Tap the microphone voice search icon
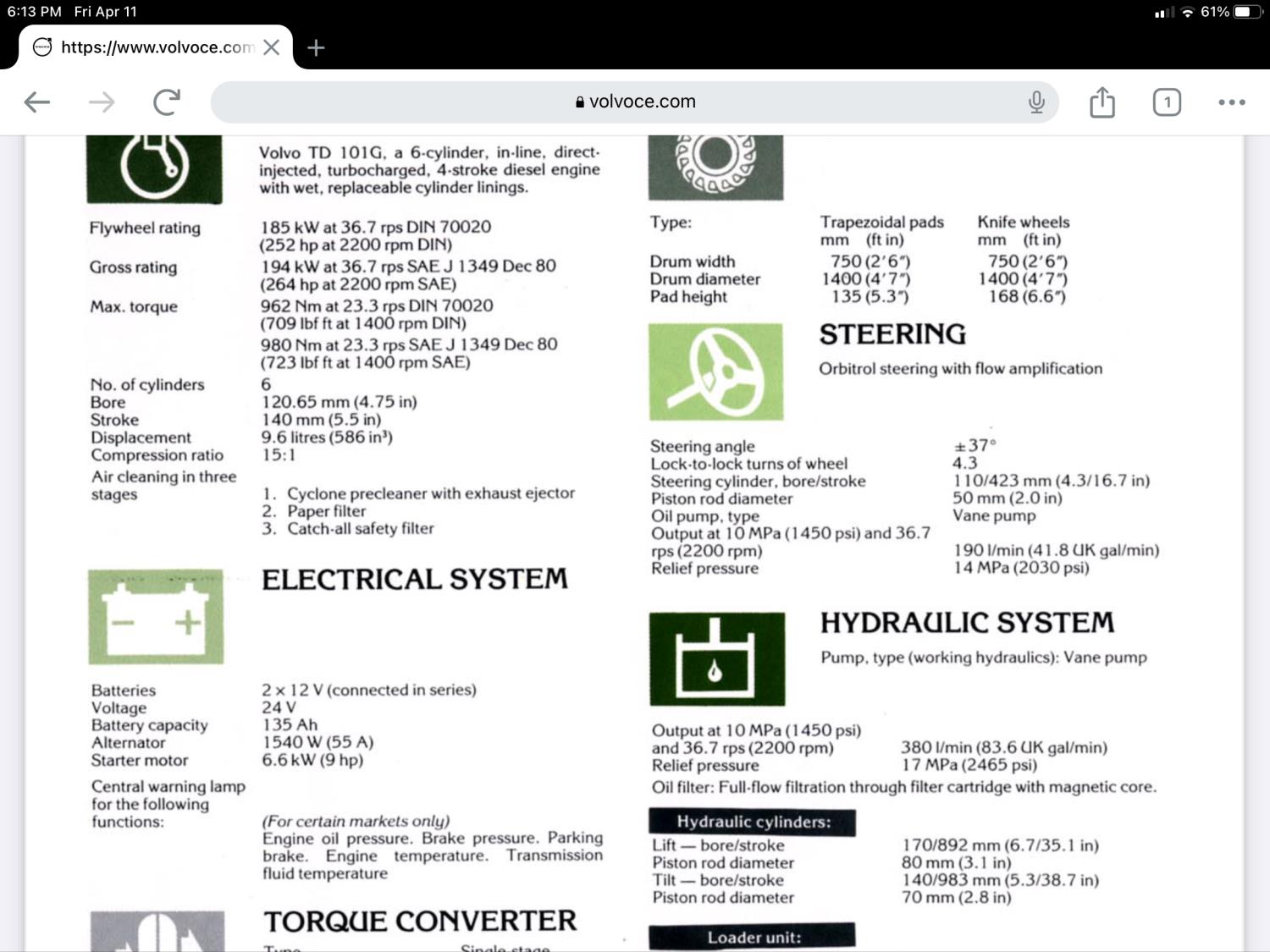This screenshot has height=952, width=1270. click(x=1036, y=102)
